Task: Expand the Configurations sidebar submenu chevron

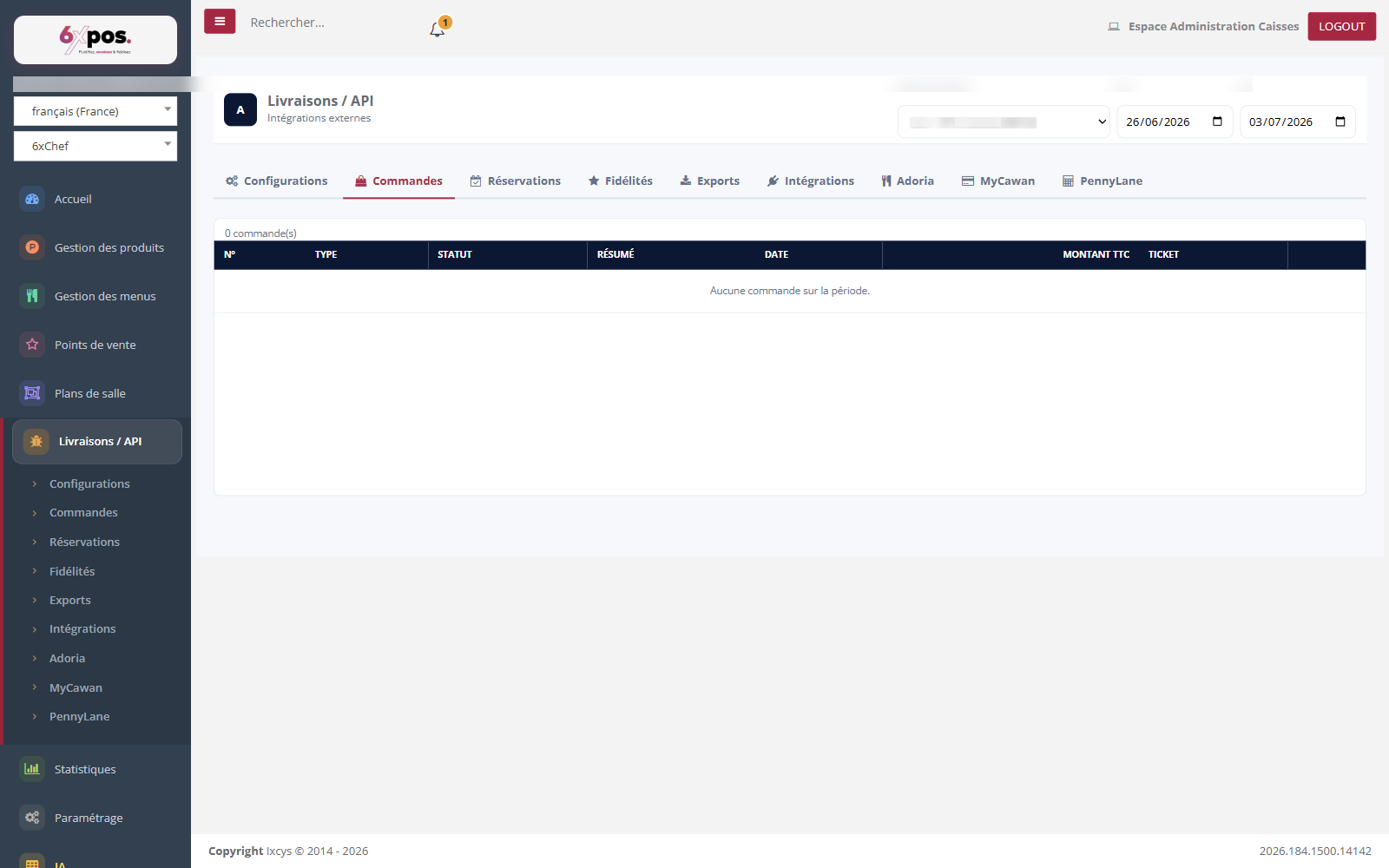Action: point(35,484)
